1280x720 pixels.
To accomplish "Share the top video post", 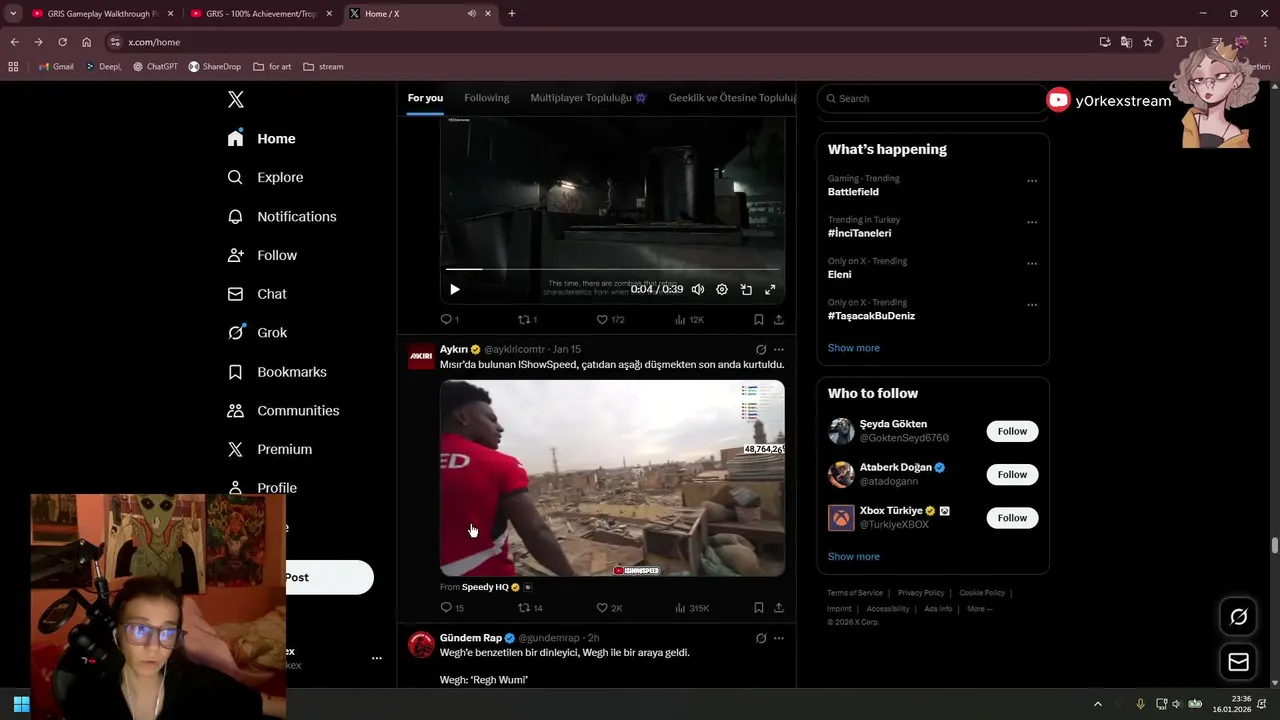I will pos(779,320).
